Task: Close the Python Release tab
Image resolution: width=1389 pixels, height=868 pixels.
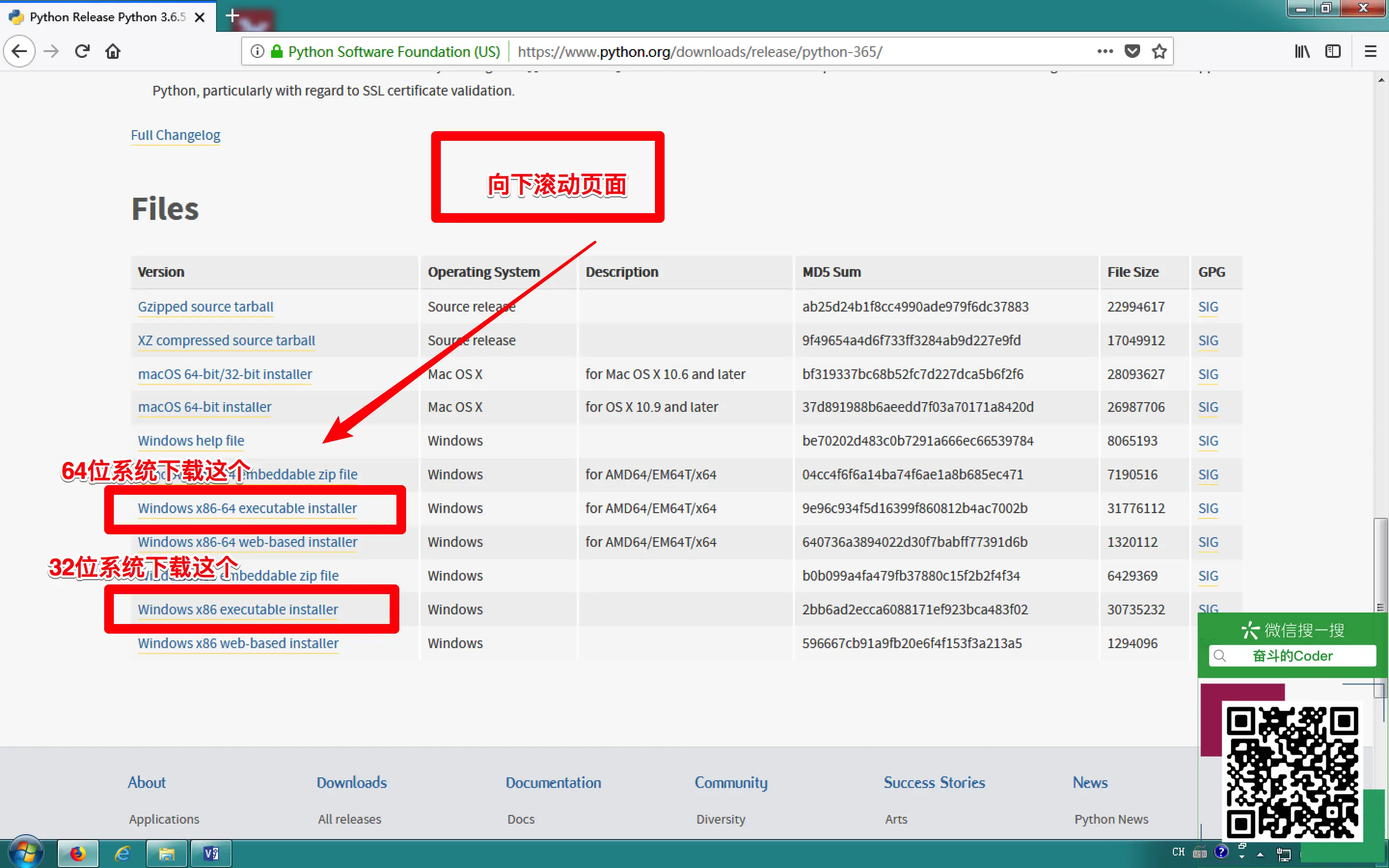Action: point(200,17)
